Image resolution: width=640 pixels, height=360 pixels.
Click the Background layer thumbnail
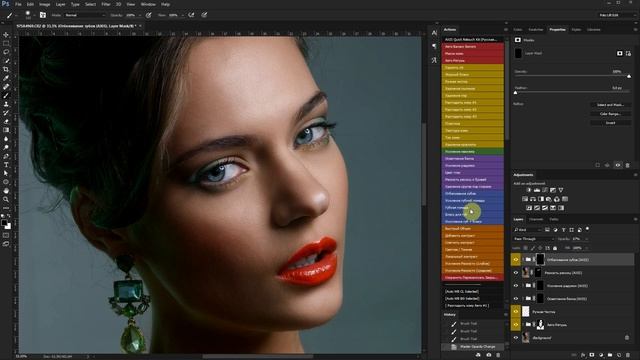coord(526,338)
